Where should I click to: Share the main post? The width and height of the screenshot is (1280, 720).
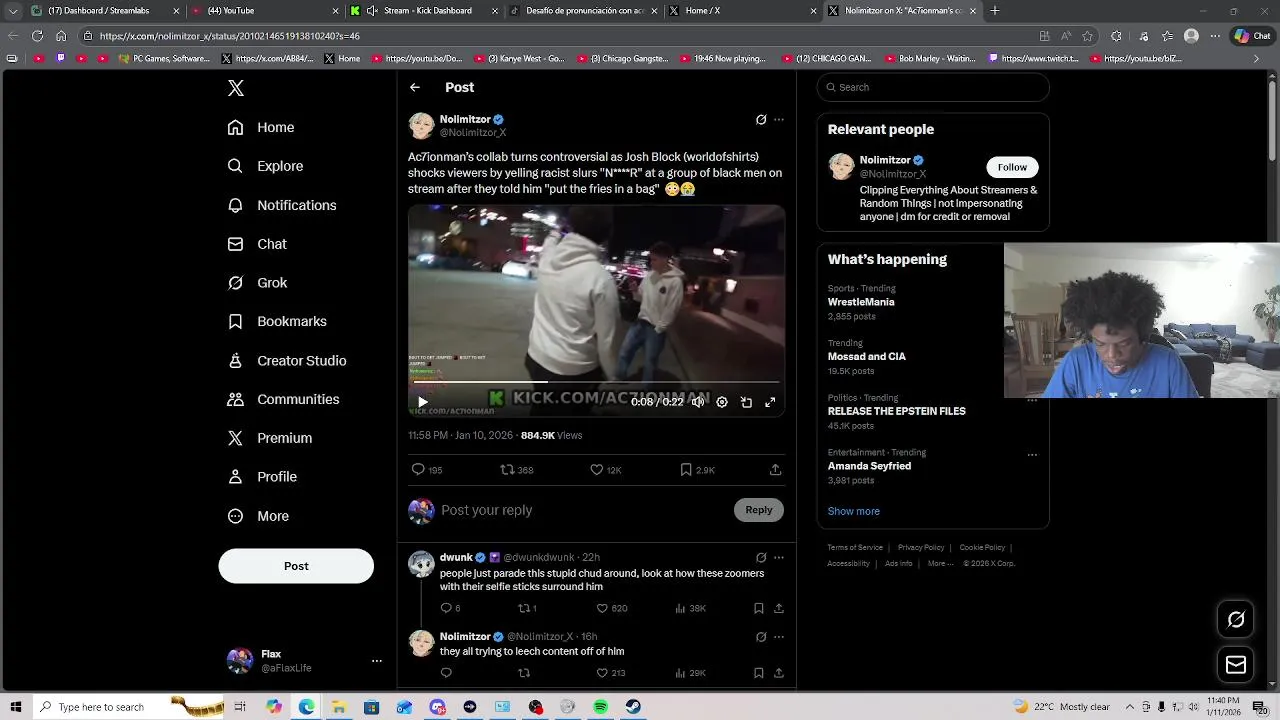click(775, 470)
